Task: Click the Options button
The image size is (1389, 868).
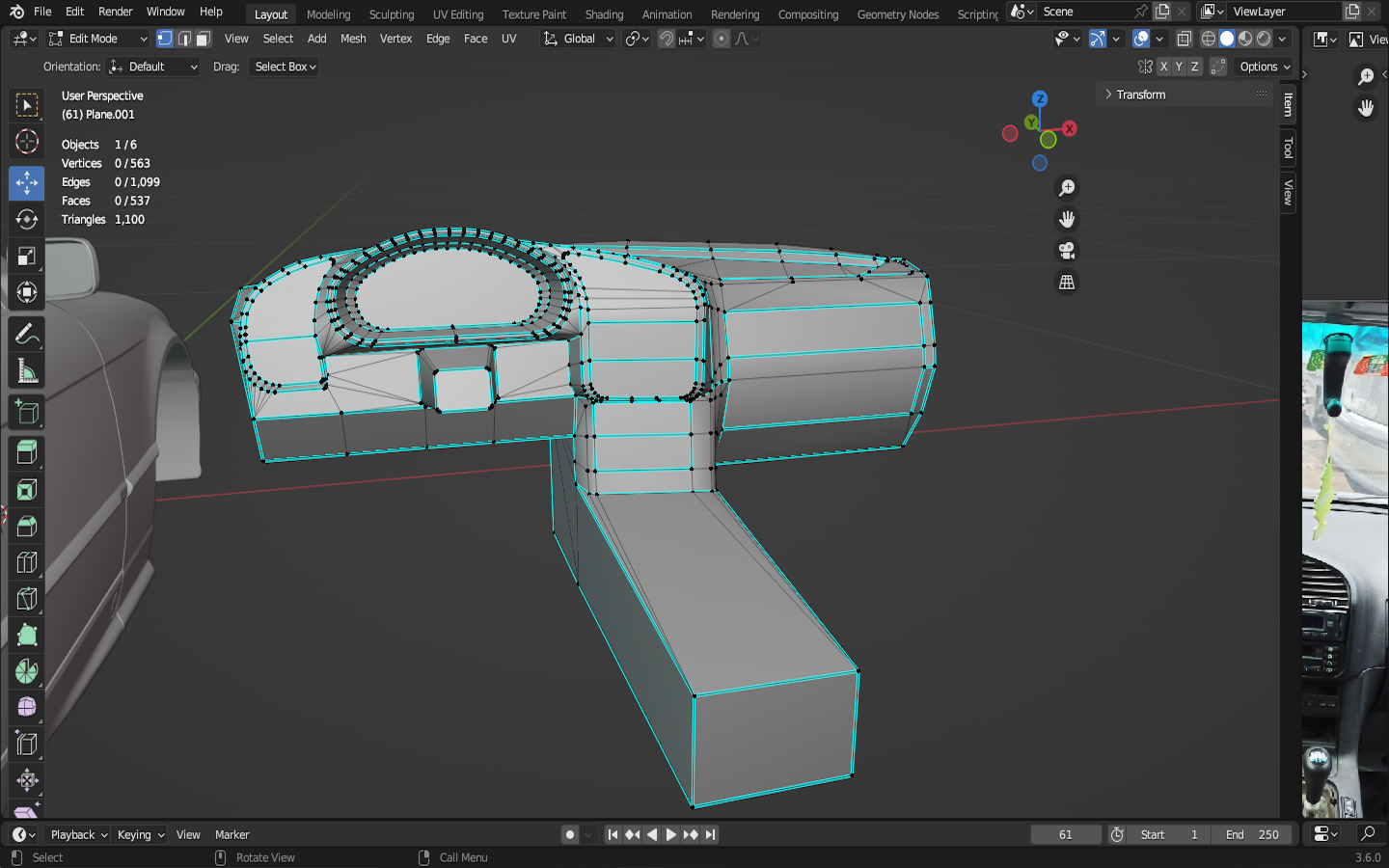Action: pyautogui.click(x=1264, y=67)
